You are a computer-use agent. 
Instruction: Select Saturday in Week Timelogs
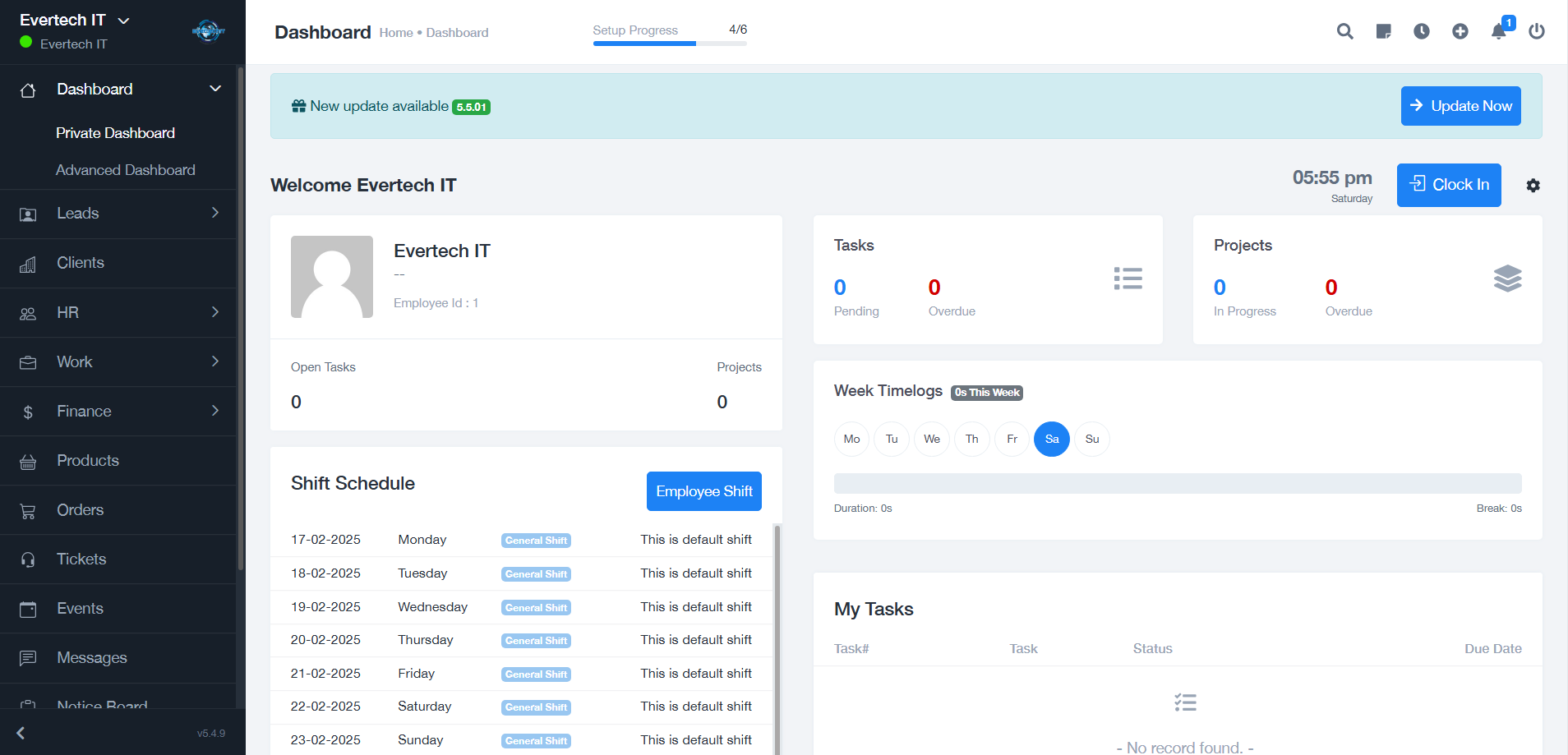point(1051,439)
